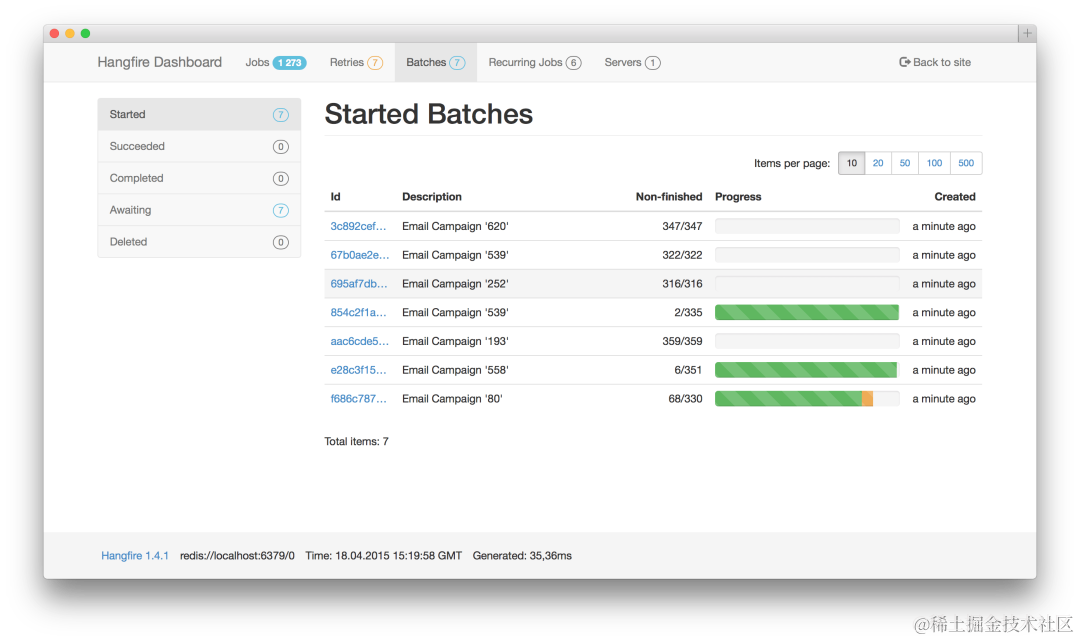The width and height of the screenshot is (1080, 641).
Task: Set items per page to 500
Action: pos(966,163)
